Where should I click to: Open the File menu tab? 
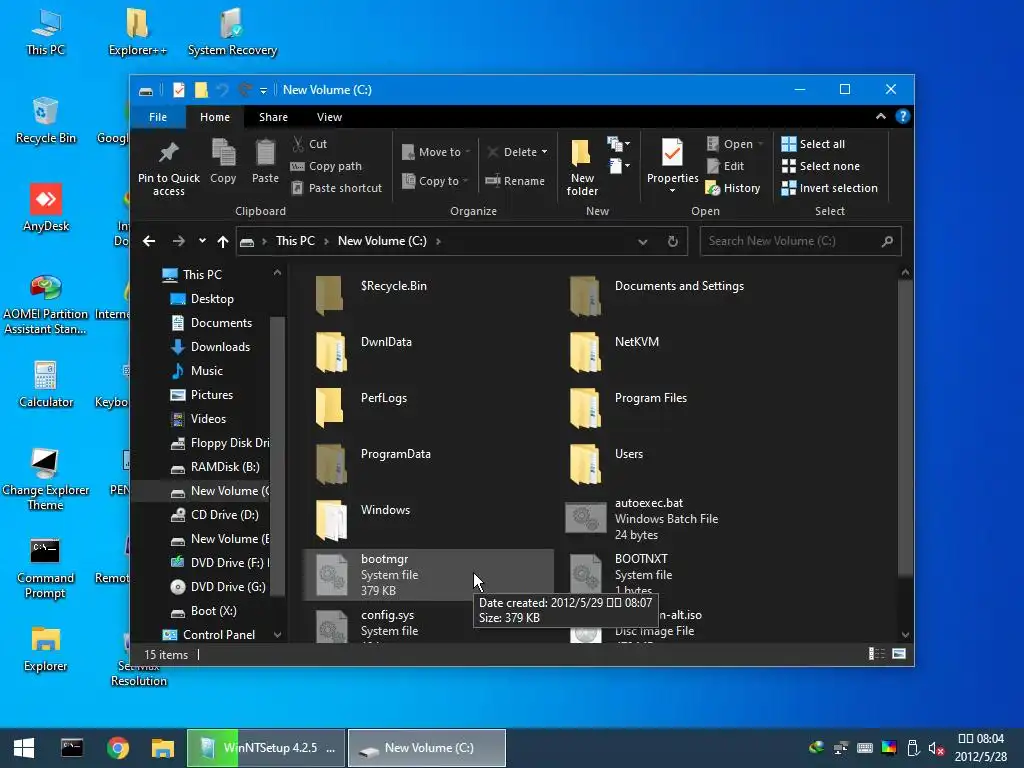coord(158,117)
